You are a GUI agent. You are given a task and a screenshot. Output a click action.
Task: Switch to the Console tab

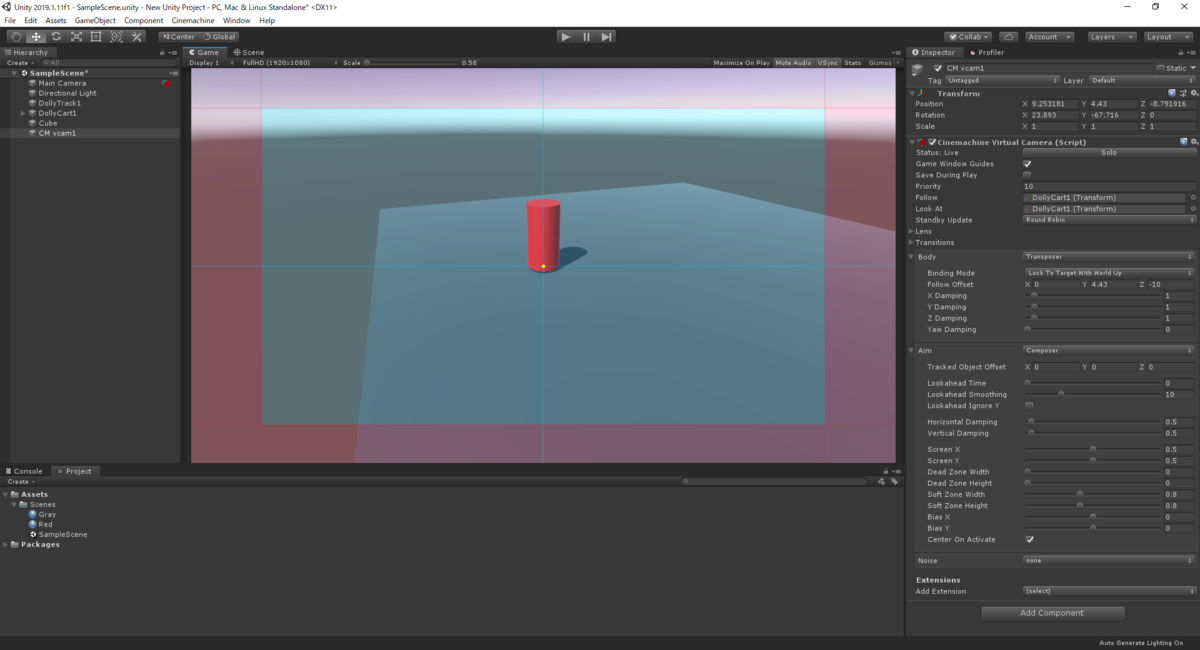coord(25,471)
